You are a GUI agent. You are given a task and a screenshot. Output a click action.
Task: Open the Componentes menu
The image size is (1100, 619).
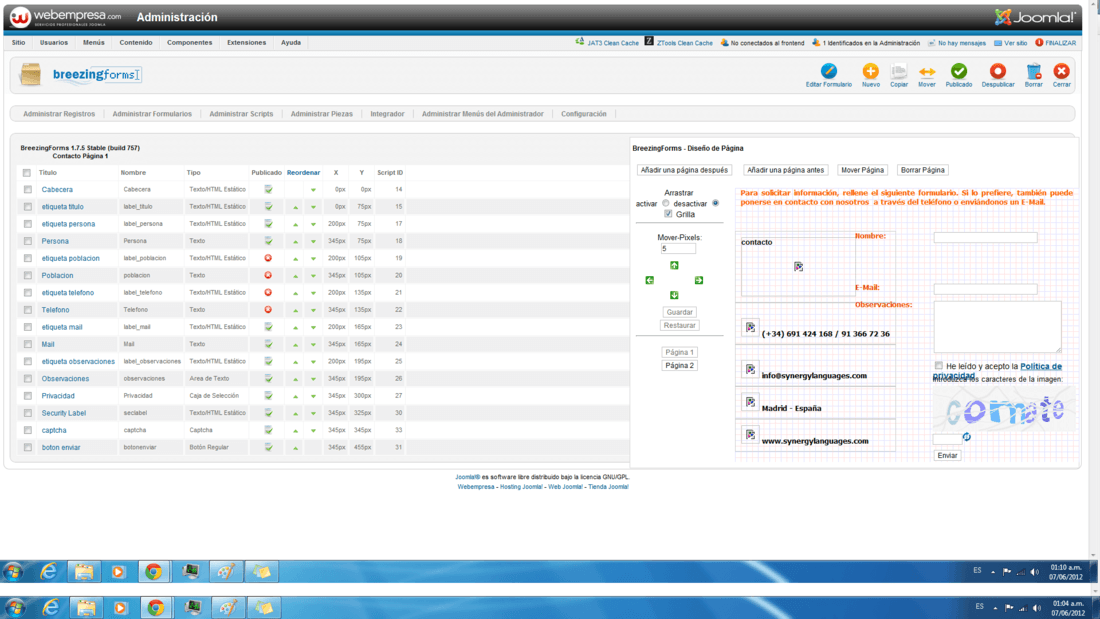click(x=189, y=43)
